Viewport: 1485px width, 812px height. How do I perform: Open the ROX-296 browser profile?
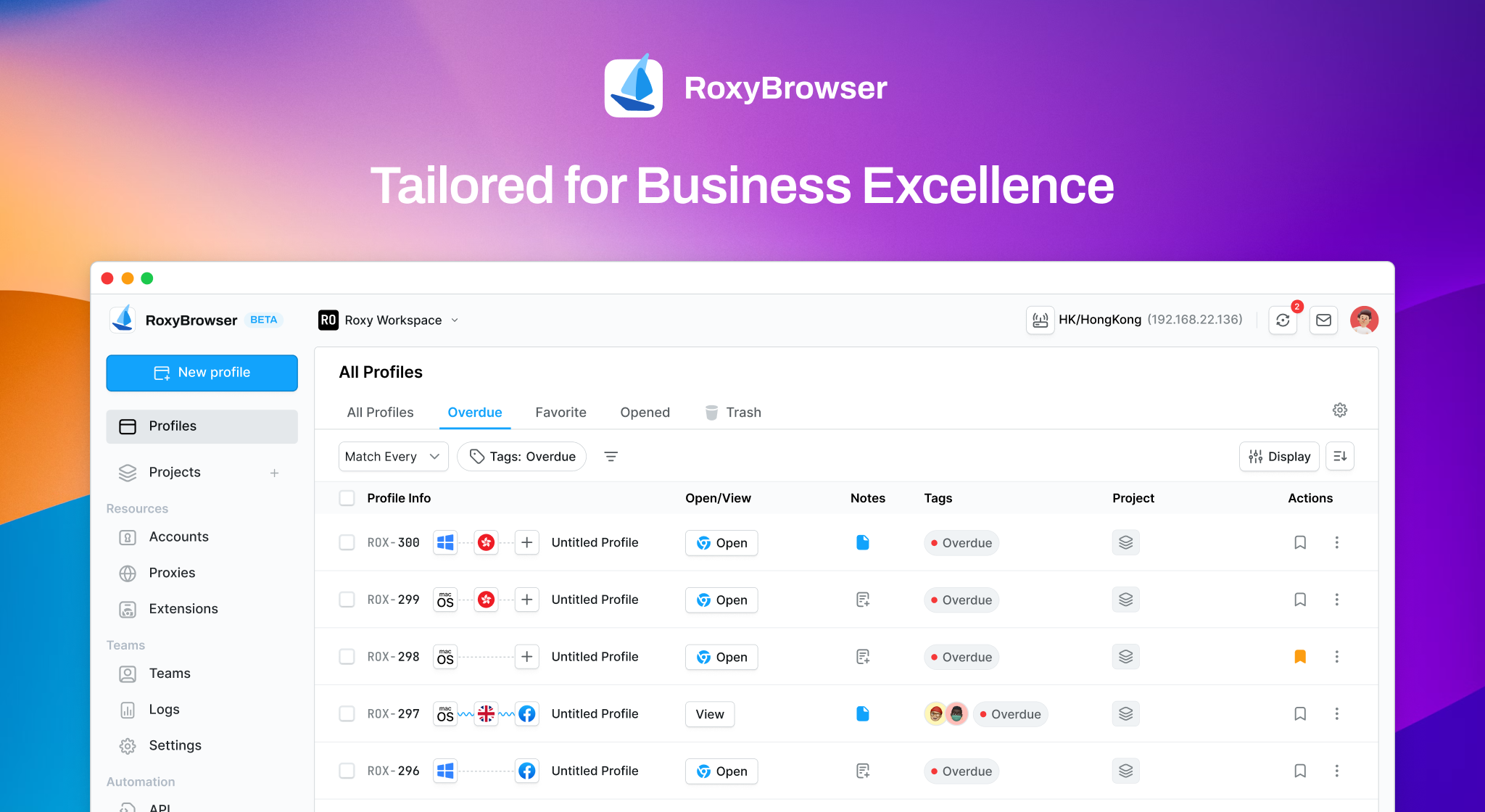(x=721, y=771)
